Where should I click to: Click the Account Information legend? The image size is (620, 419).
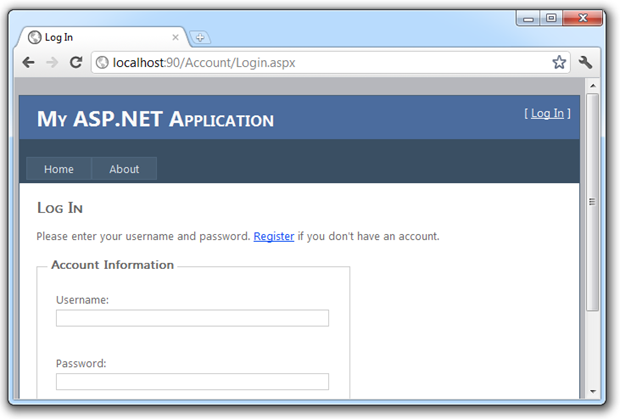[112, 264]
